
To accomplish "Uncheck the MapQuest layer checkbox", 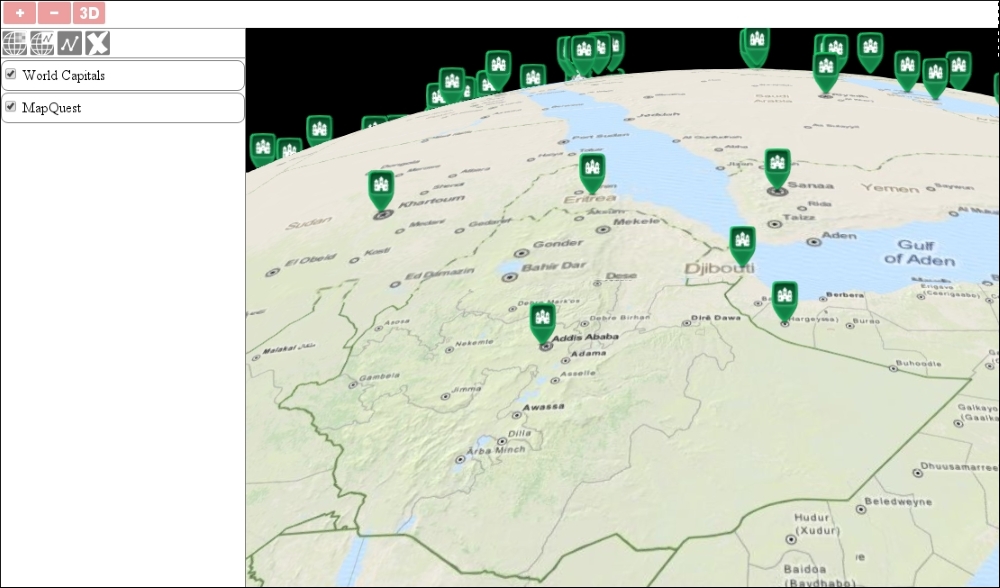I will point(11,107).
